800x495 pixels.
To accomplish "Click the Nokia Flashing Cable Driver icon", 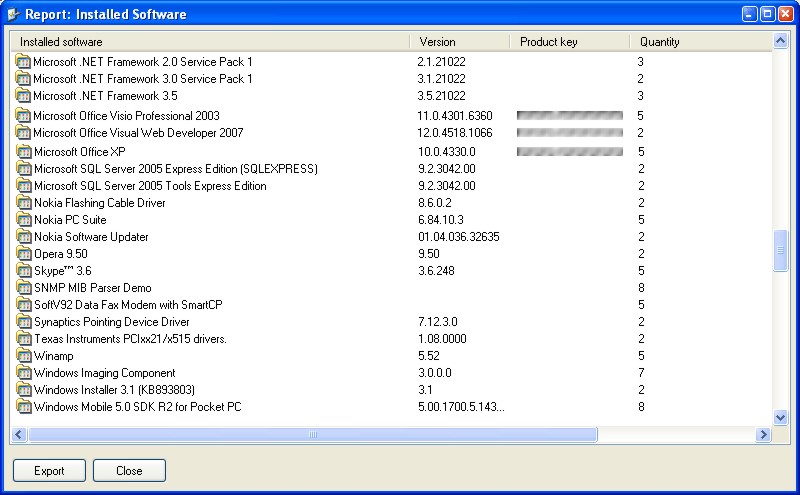I will click(x=23, y=203).
